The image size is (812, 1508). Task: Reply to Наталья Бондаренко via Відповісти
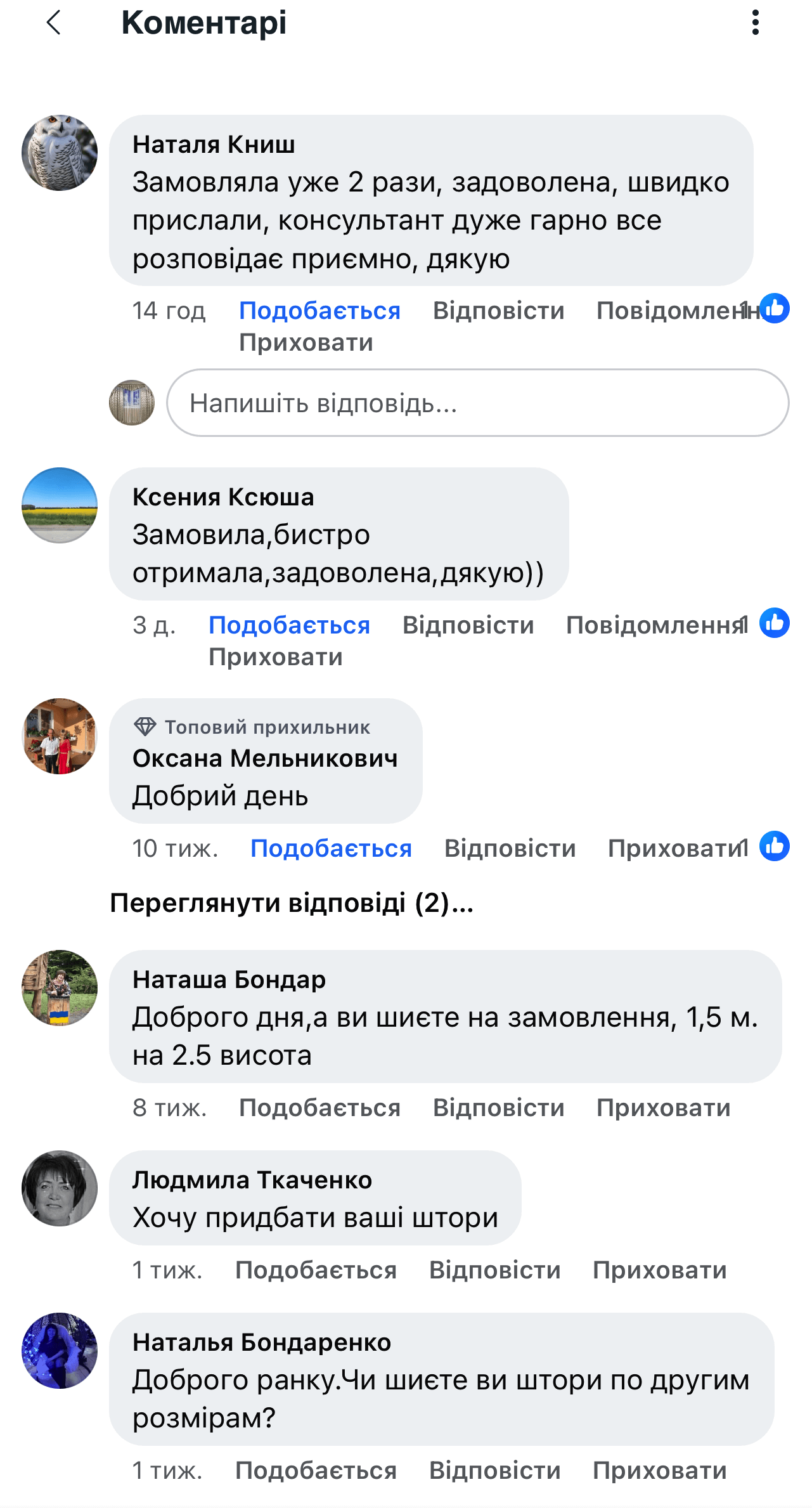(x=494, y=1471)
